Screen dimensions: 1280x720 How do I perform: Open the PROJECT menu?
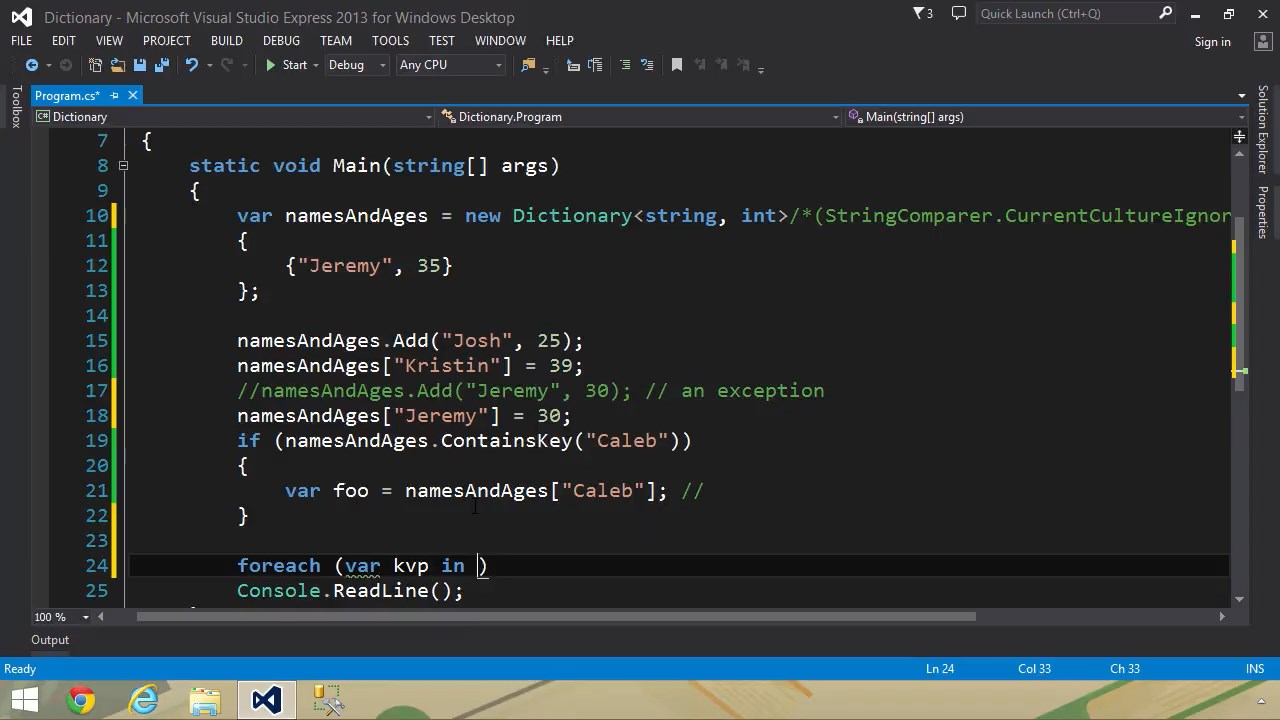pos(166,41)
